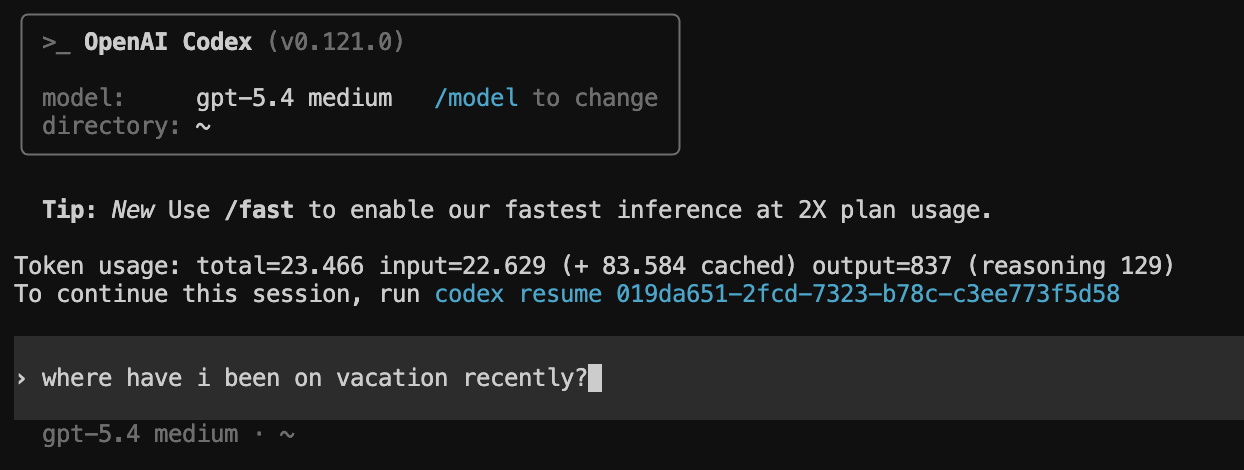Click the › chevron before the prompt
The image size is (1244, 470).
22,378
